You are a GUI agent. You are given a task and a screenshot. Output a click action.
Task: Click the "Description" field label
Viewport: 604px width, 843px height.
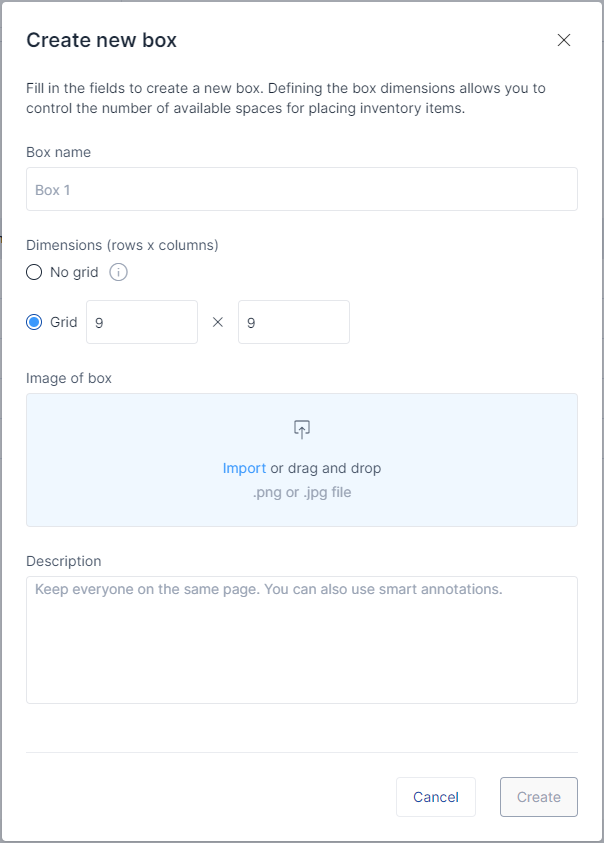click(x=64, y=561)
